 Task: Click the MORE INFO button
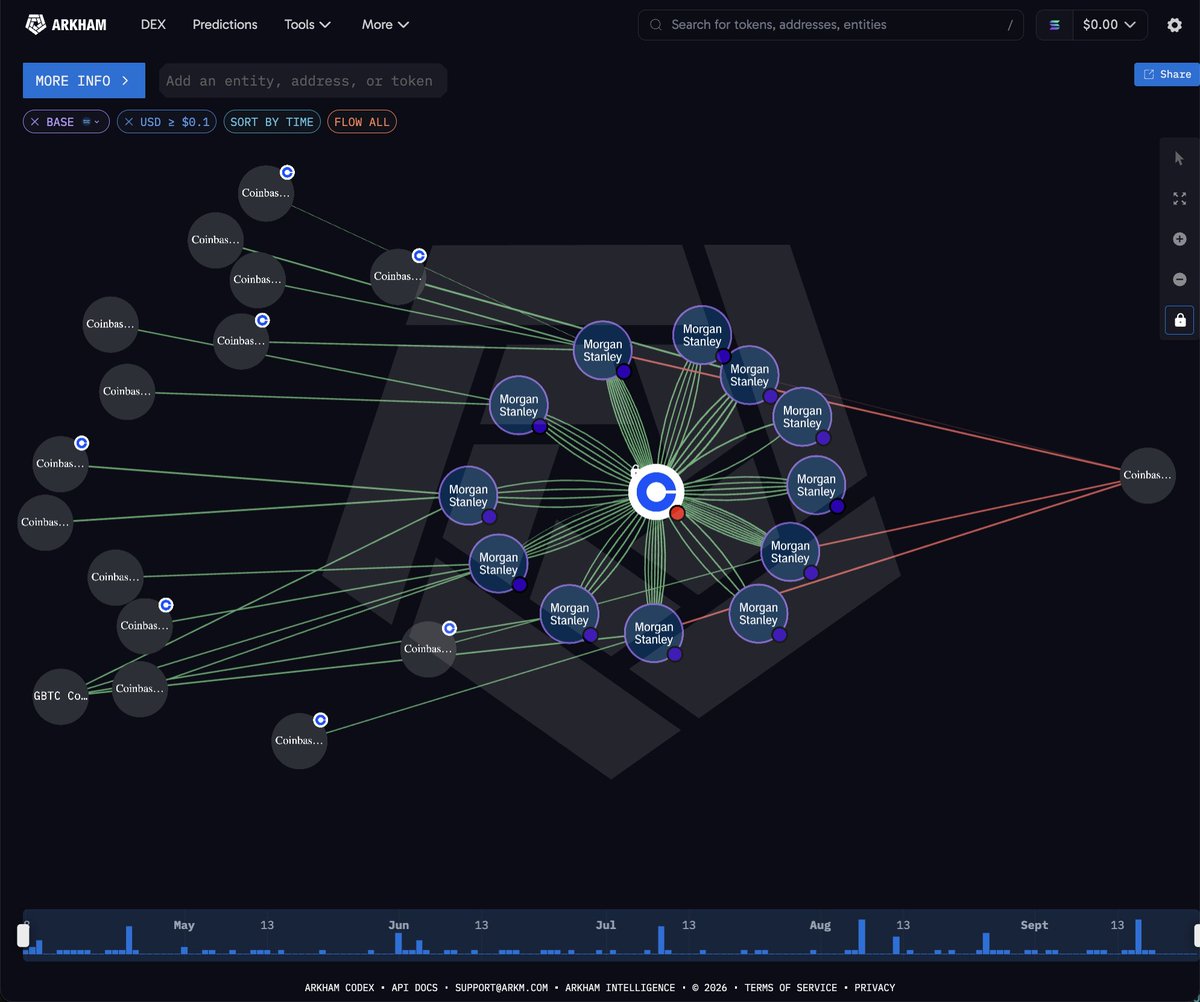[x=84, y=81]
